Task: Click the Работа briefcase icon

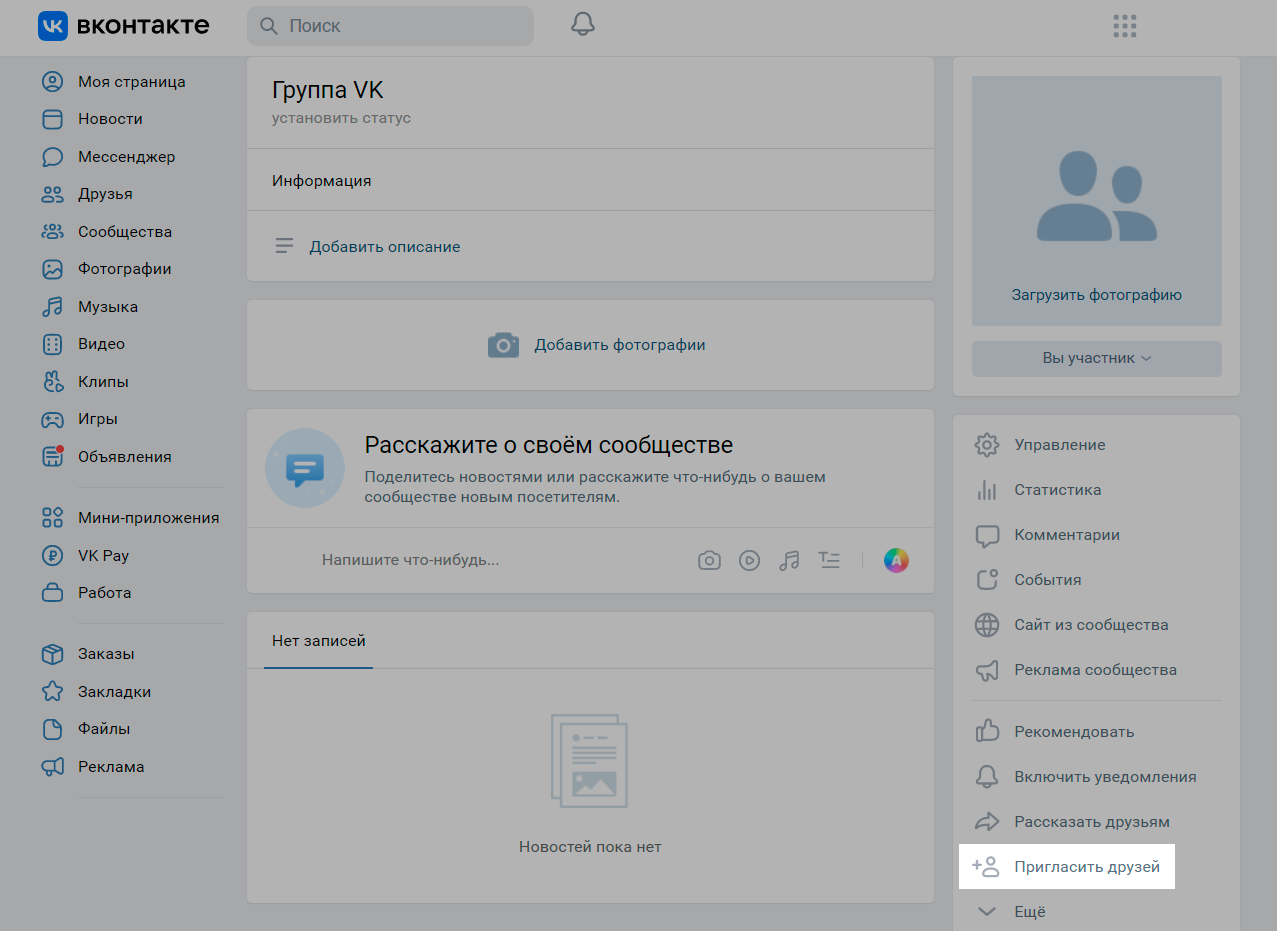Action: pyautogui.click(x=52, y=593)
